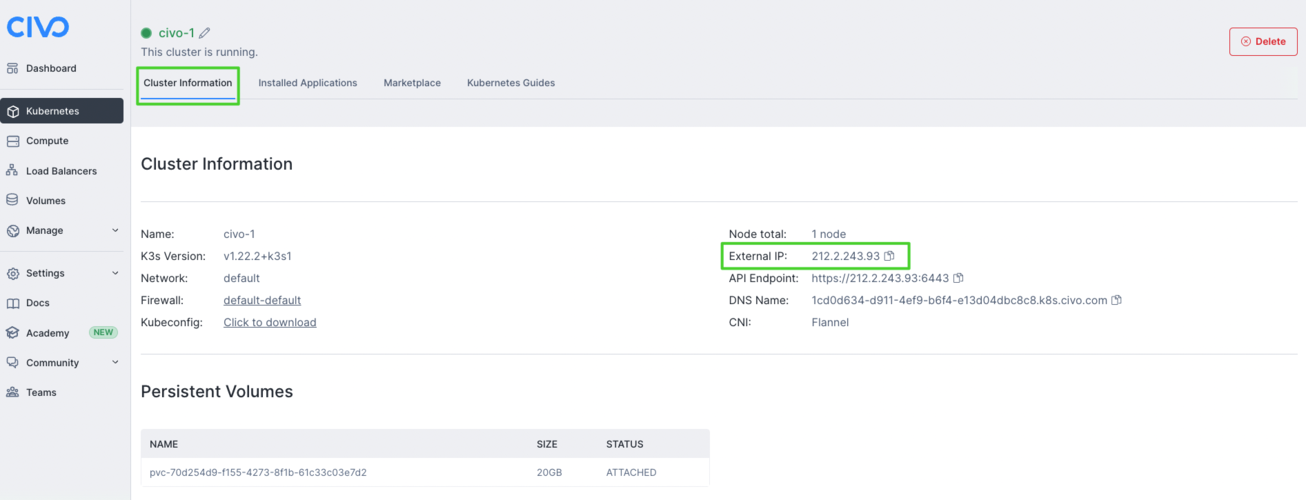The height and width of the screenshot is (500, 1306).
Task: Expand the Manage menu chevron
Action: (x=115, y=231)
